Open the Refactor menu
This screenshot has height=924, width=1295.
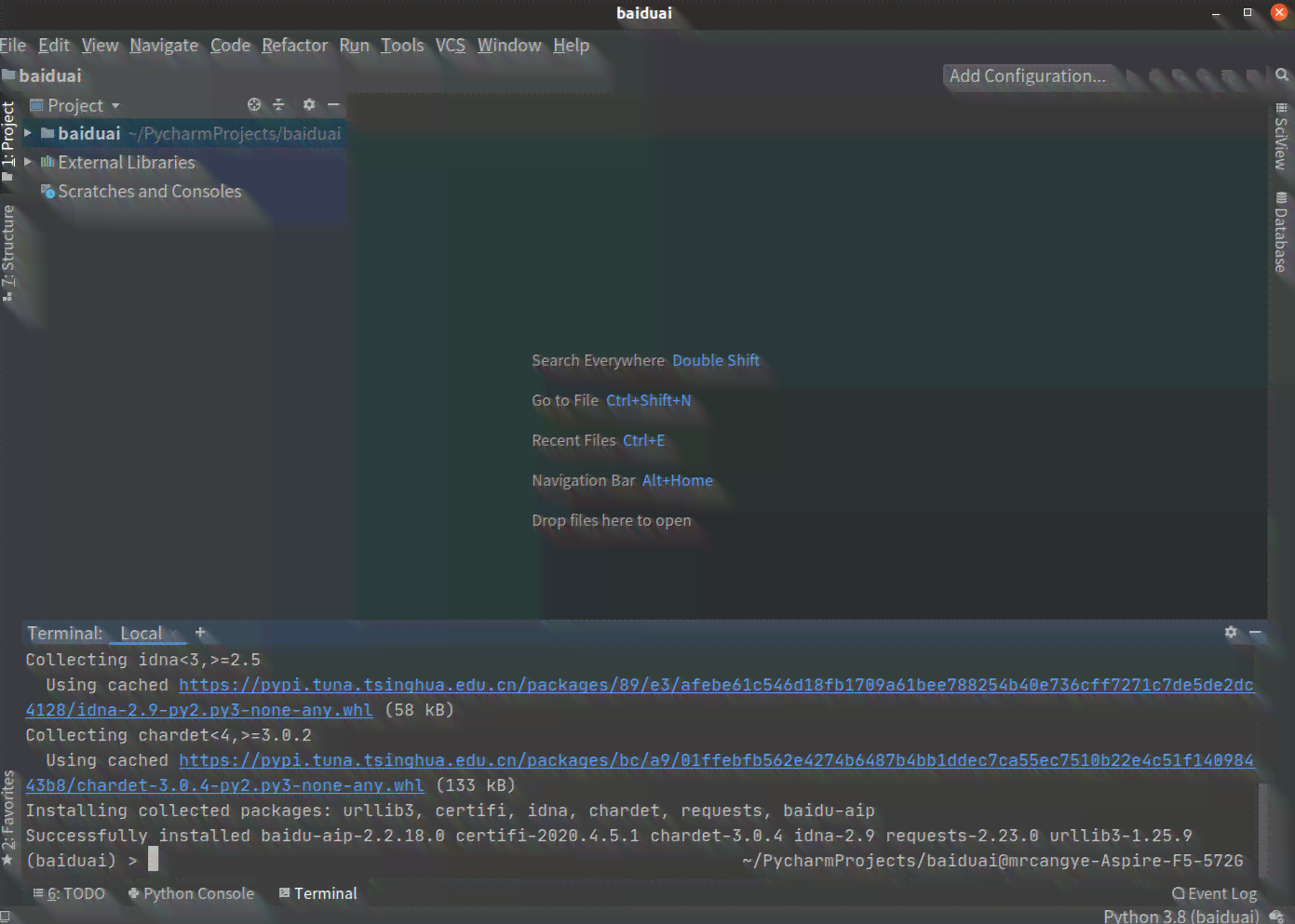tap(294, 45)
